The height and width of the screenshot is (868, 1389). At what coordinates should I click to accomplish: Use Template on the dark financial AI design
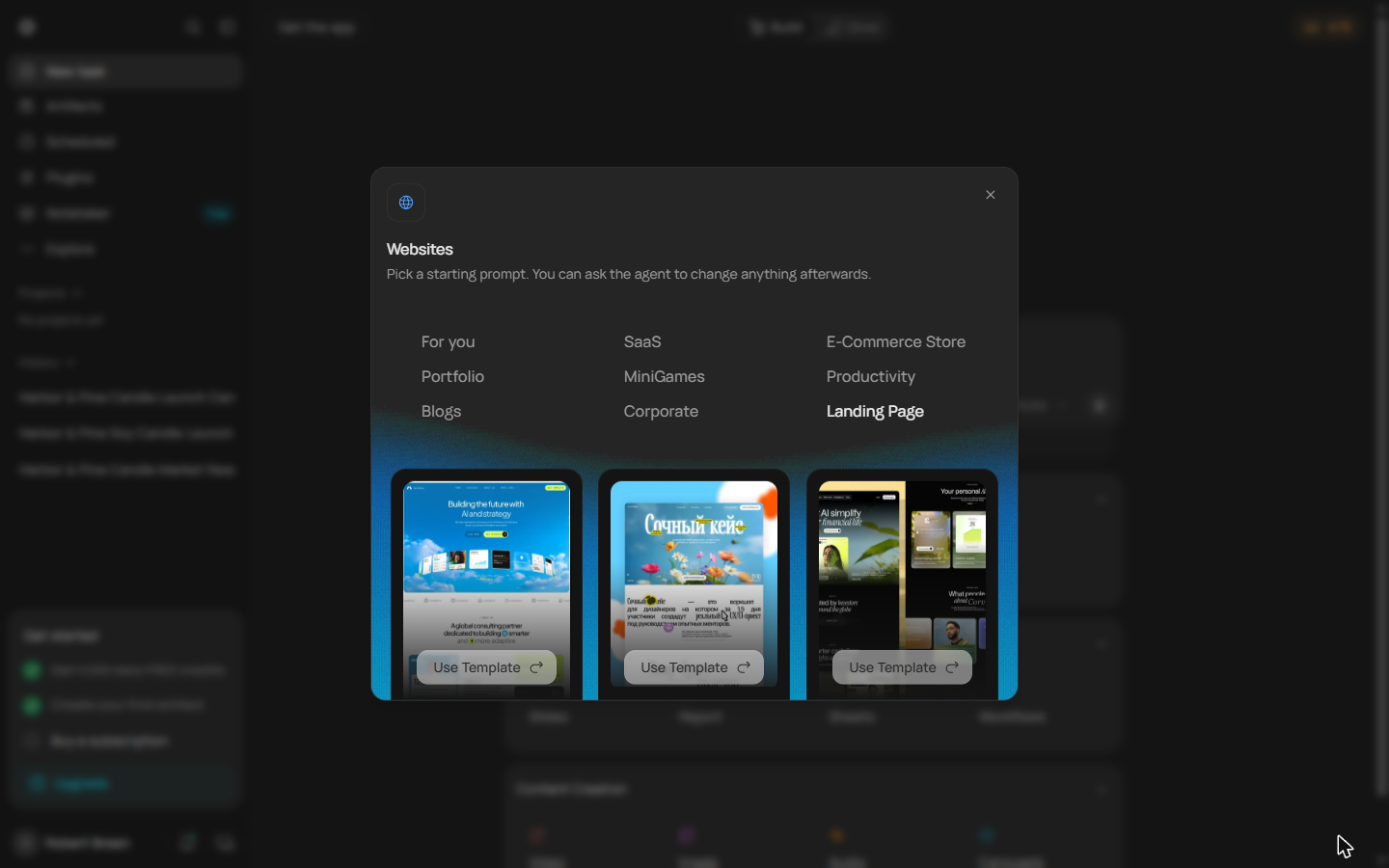(x=902, y=667)
